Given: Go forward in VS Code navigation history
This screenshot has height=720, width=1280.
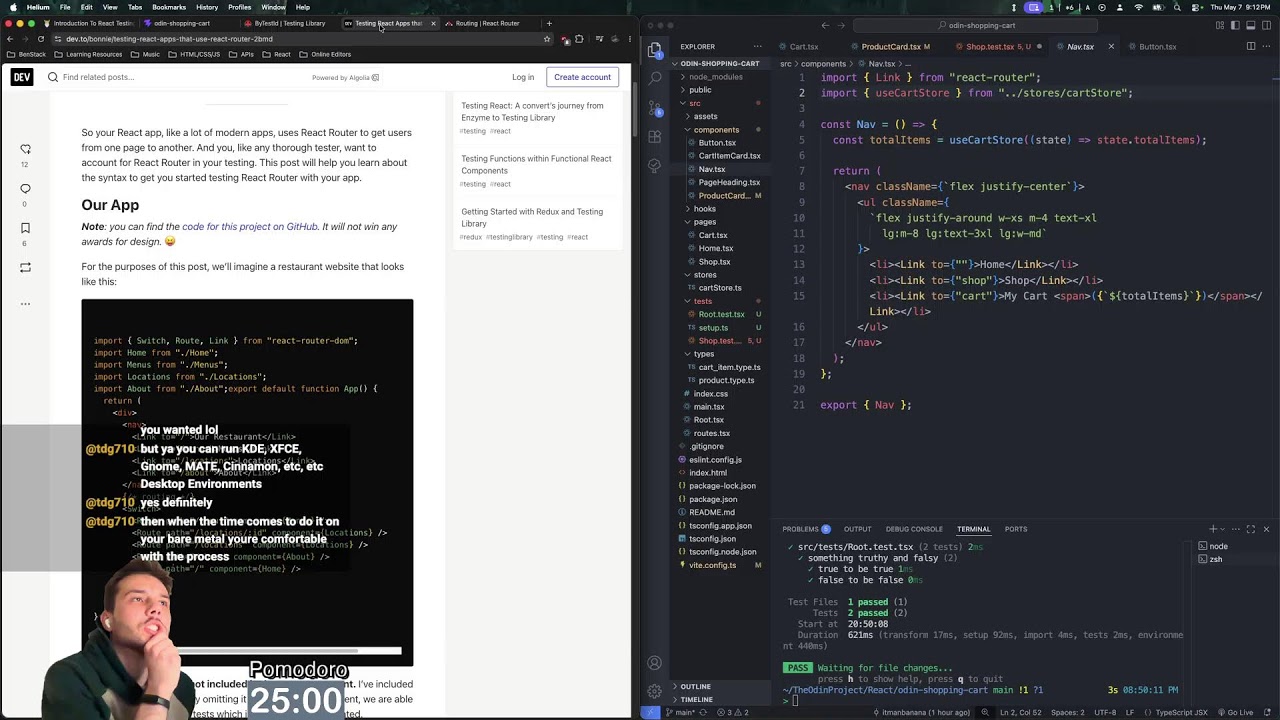Looking at the screenshot, I should (843, 25).
